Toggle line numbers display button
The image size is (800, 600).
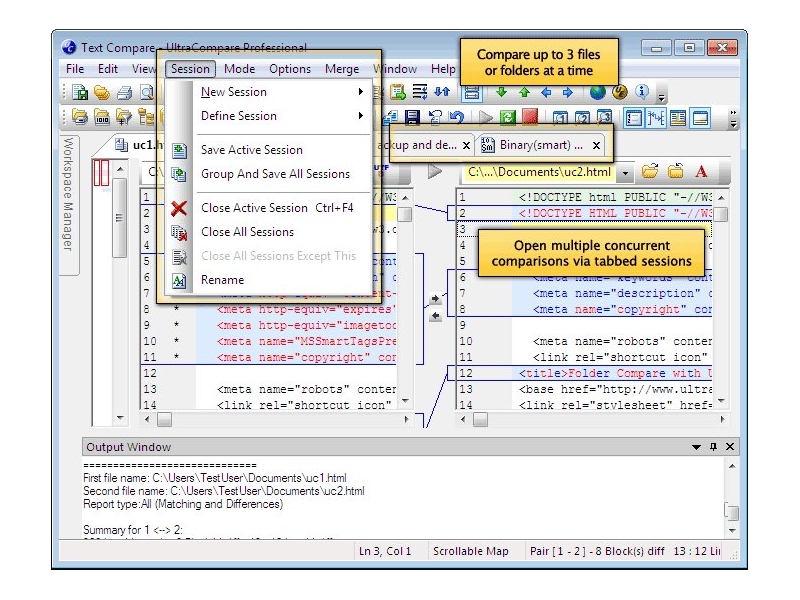point(634,118)
